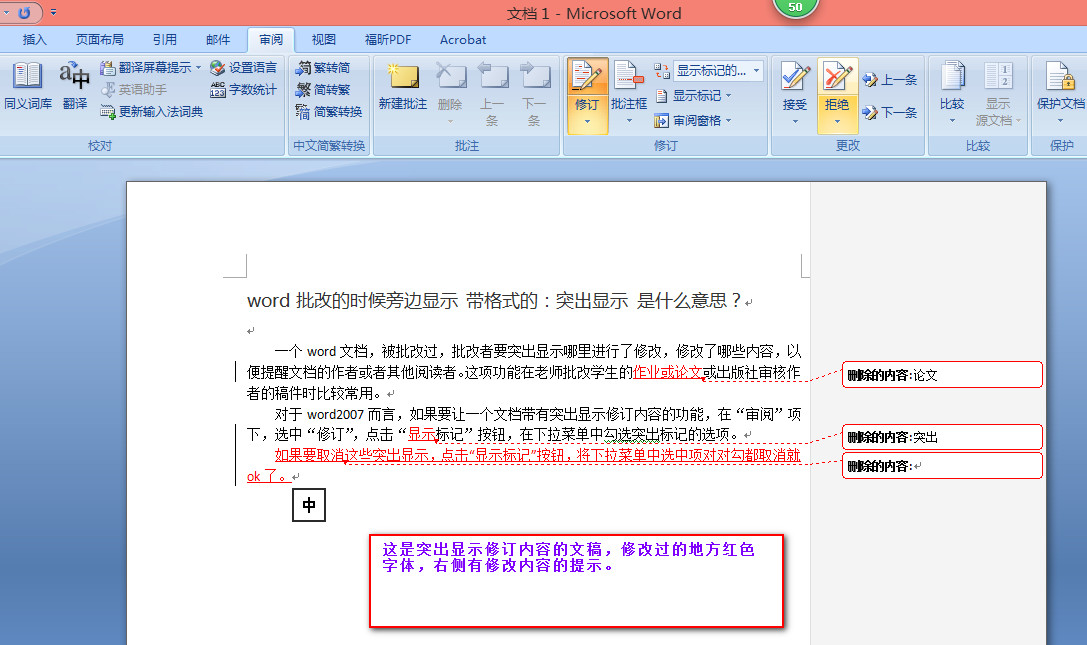The width and height of the screenshot is (1087, 645).
Task: Open the Balloons (批注框) options
Action: [x=629, y=93]
